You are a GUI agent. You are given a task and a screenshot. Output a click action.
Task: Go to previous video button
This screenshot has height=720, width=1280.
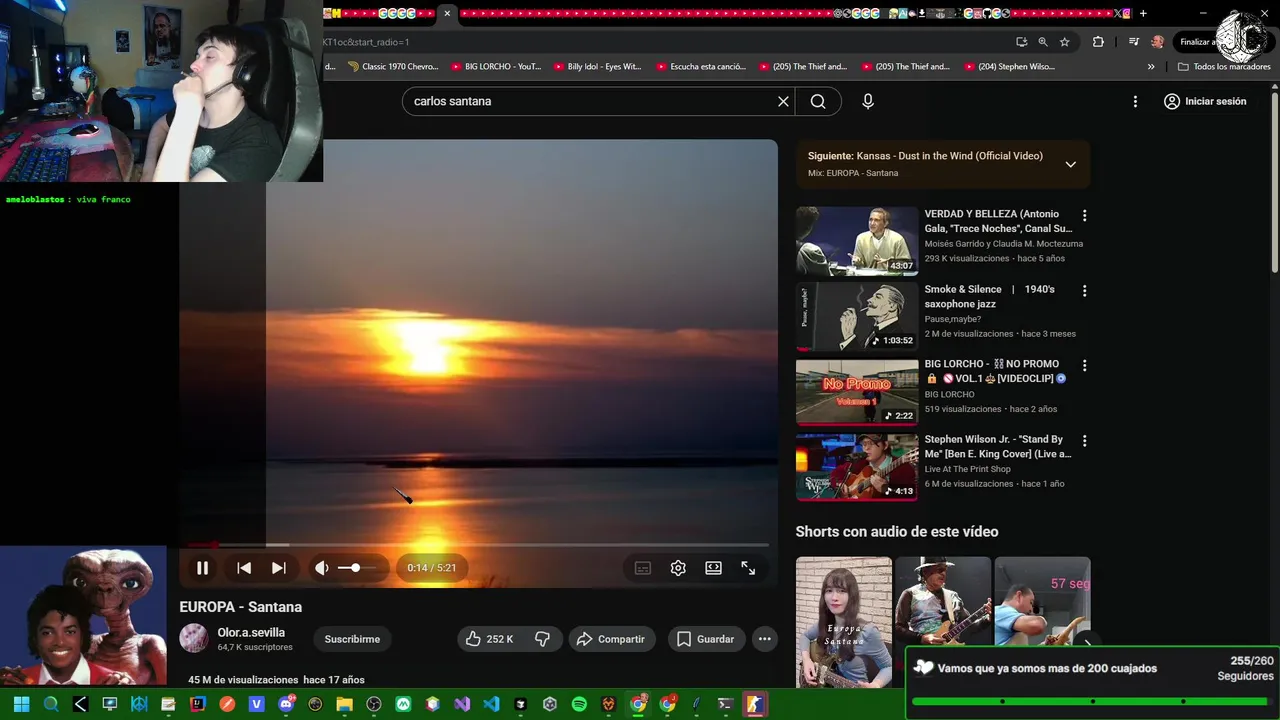pyautogui.click(x=244, y=568)
